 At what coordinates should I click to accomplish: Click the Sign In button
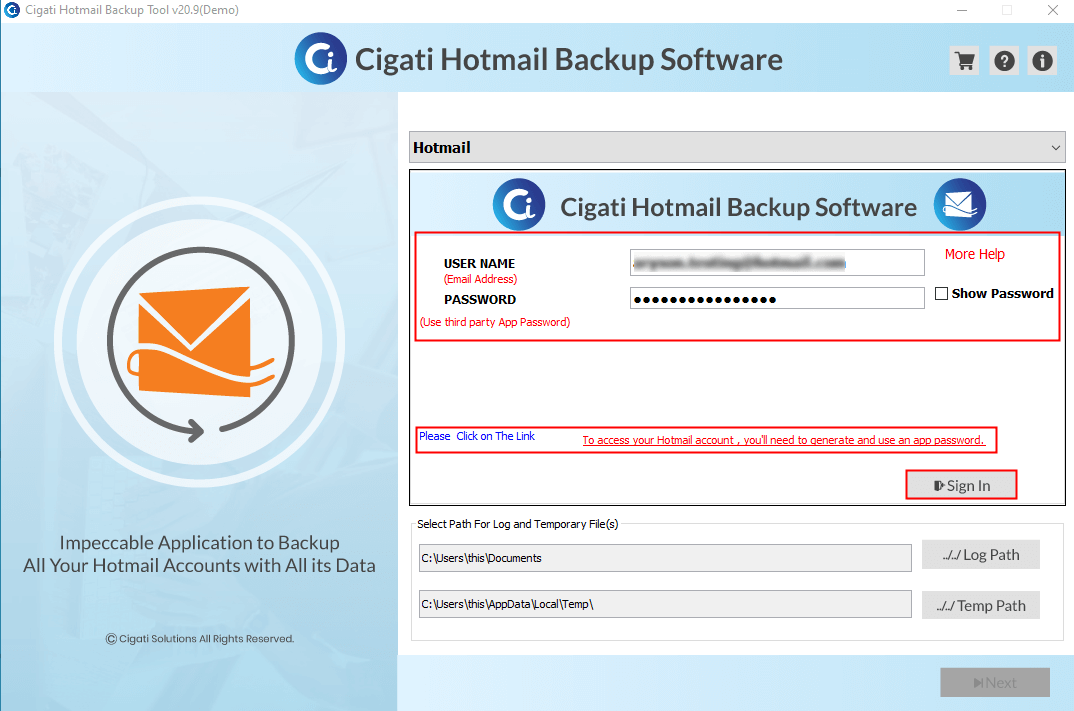coord(961,485)
